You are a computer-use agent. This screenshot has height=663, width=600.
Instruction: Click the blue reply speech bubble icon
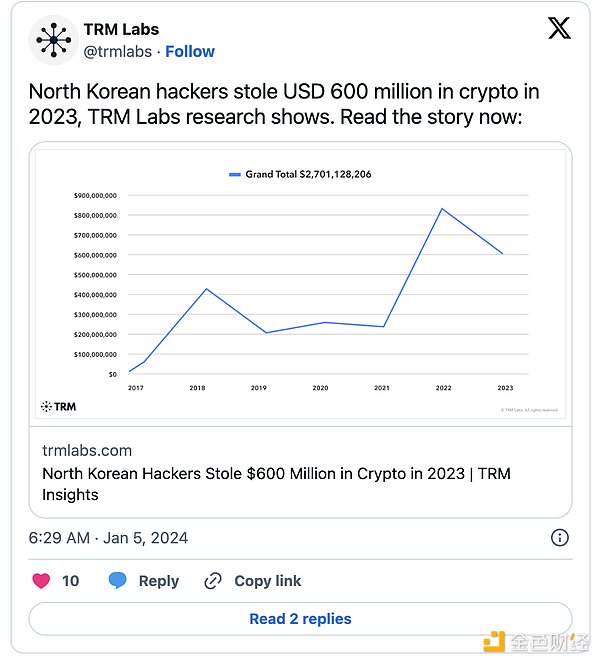point(118,581)
